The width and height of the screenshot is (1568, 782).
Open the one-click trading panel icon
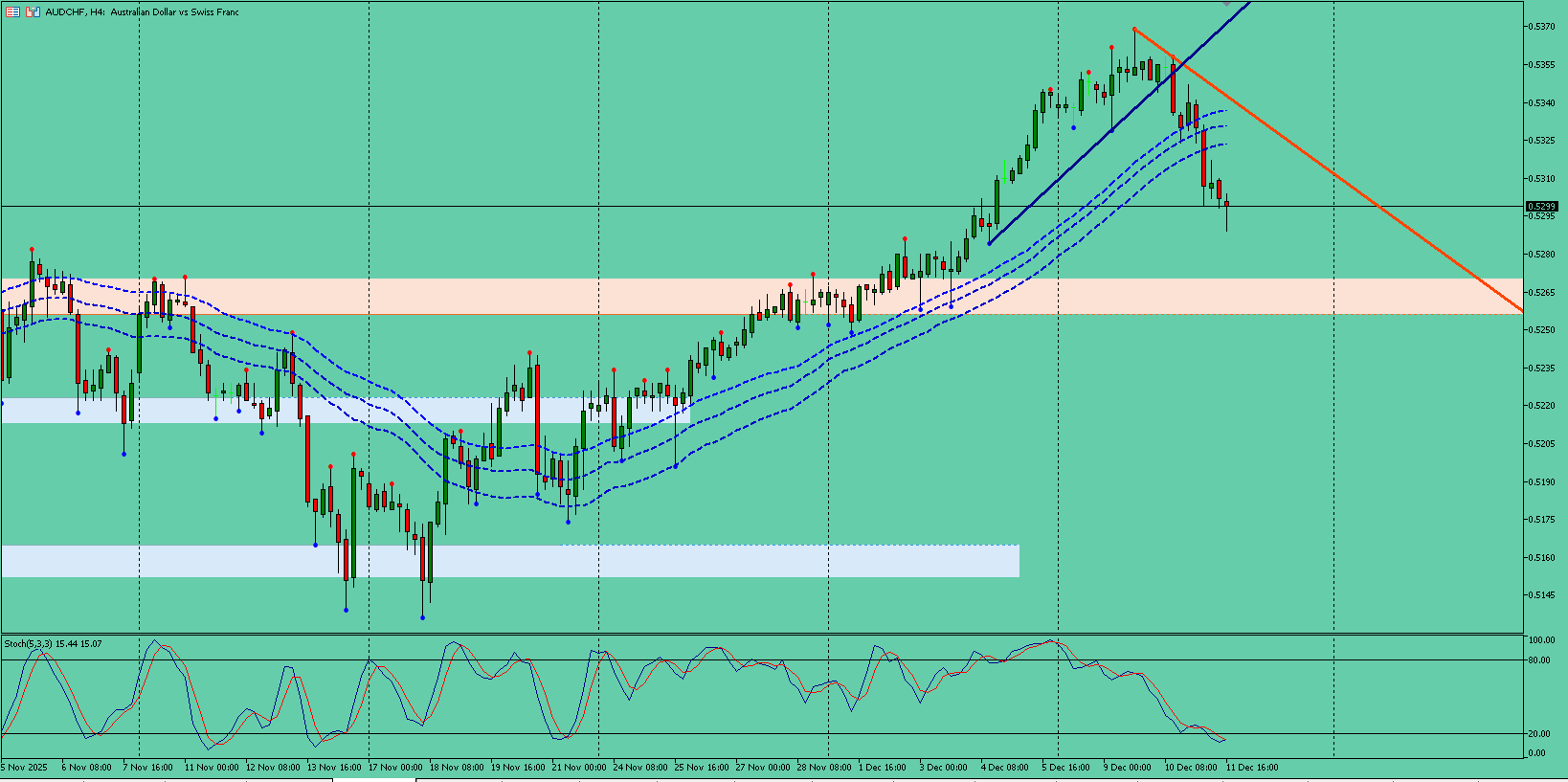click(x=33, y=11)
